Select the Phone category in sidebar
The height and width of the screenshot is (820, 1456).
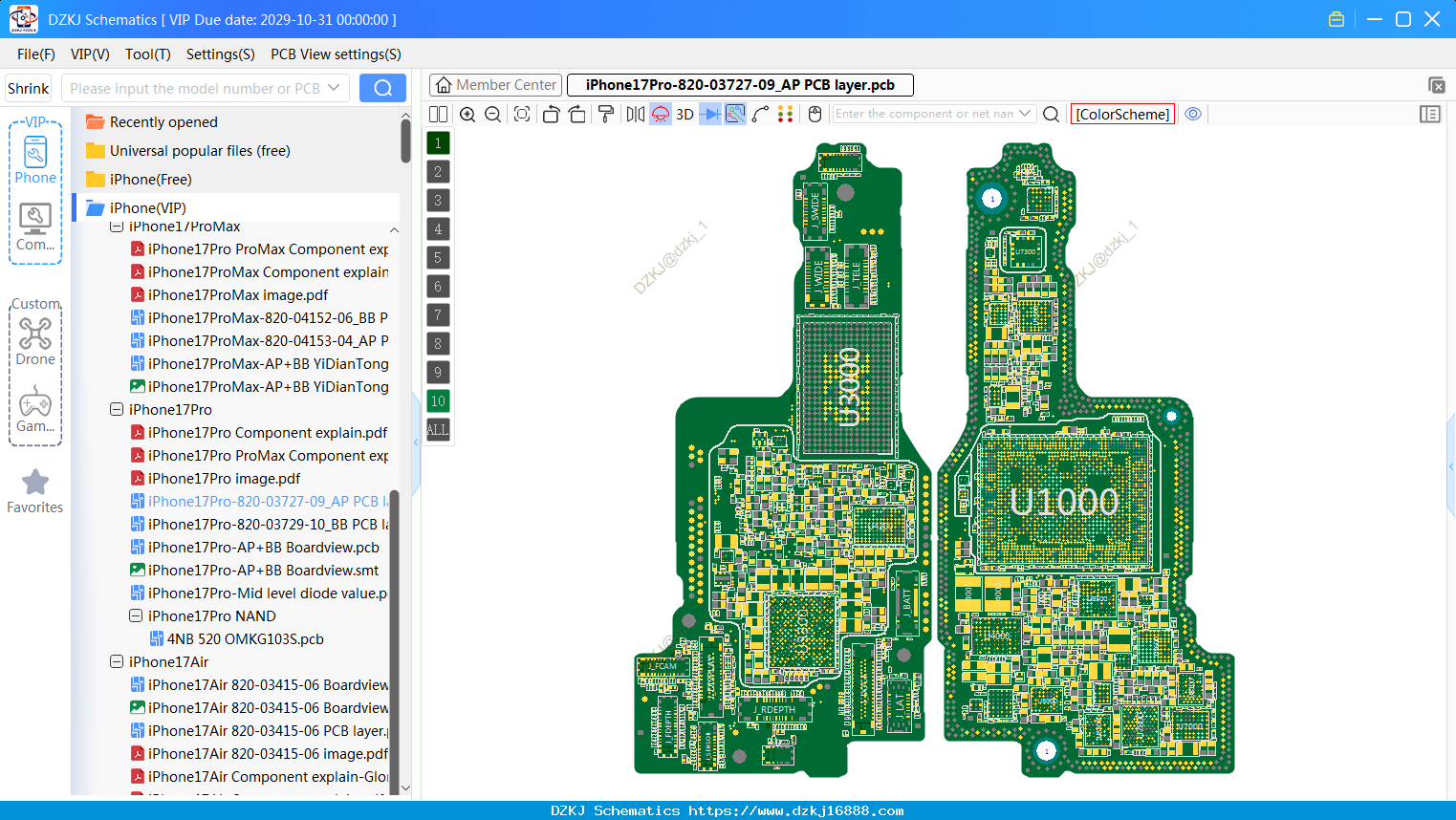pos(35,161)
